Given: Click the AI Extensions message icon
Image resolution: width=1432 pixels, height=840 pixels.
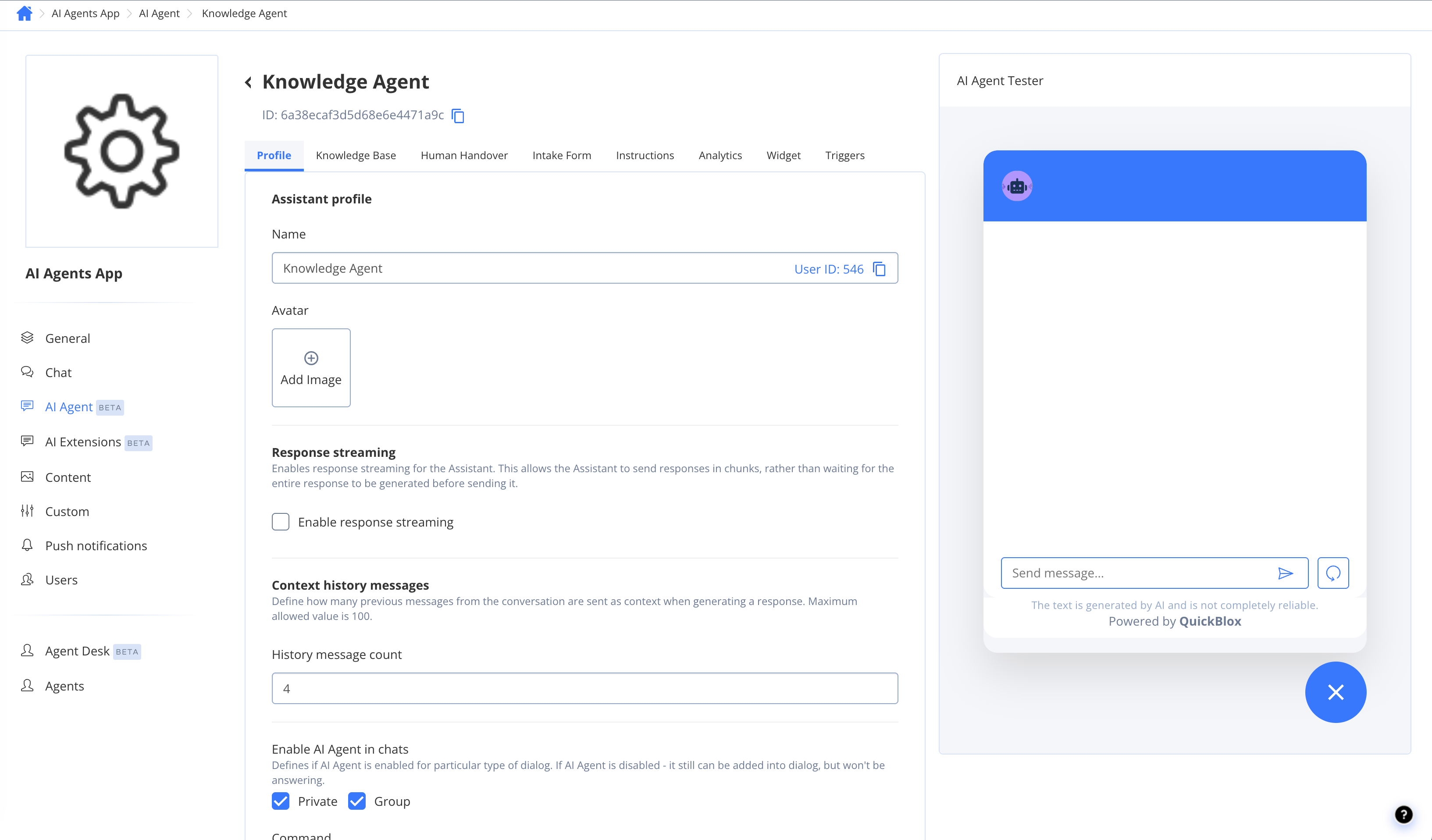Looking at the screenshot, I should pos(27,441).
